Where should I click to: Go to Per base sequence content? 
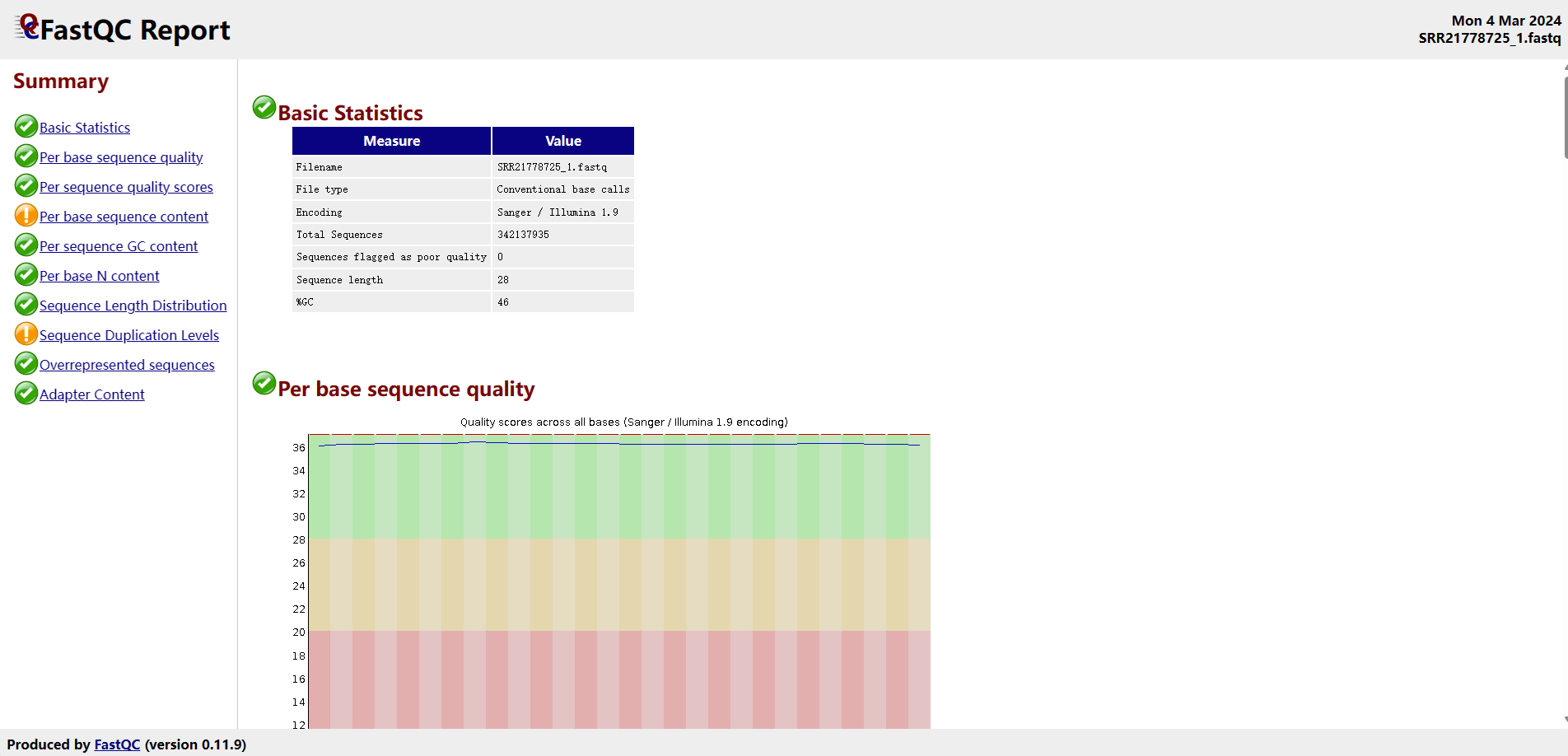tap(124, 217)
